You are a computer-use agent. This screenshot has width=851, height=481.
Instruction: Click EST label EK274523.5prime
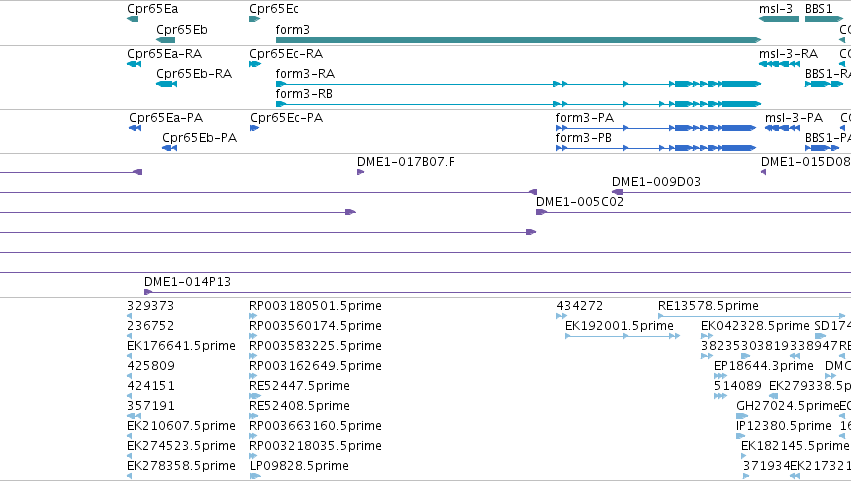[x=181, y=446]
